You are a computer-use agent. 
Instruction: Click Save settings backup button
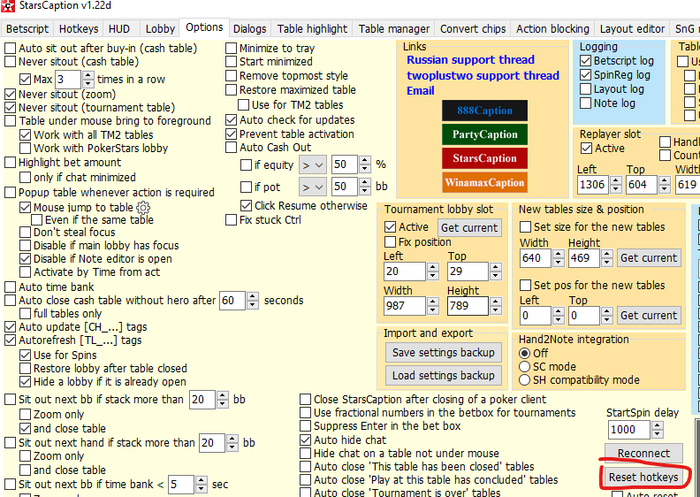pos(443,352)
